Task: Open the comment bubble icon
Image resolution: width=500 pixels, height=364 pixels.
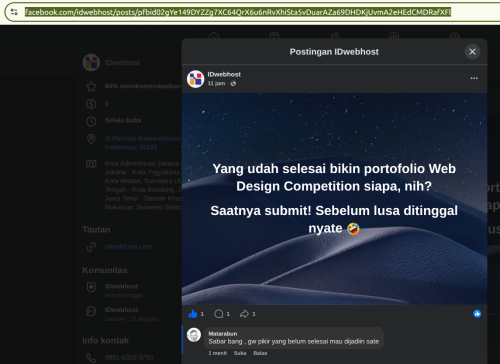Action: tap(219, 314)
